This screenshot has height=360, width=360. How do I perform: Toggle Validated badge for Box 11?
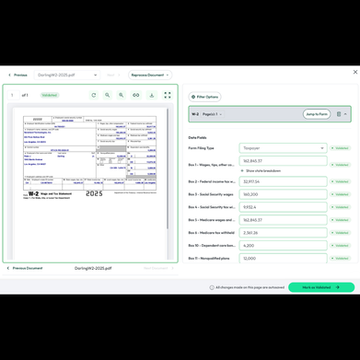[340, 258]
